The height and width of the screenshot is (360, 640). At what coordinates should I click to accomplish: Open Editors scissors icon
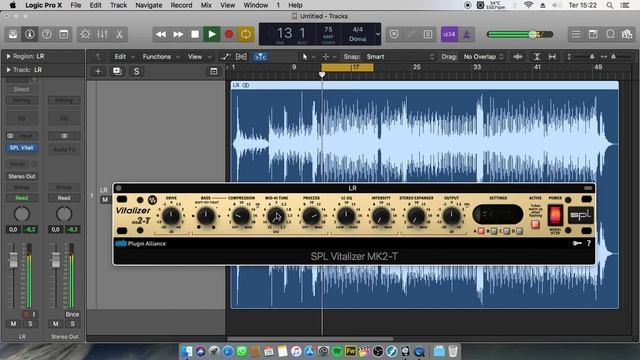[119, 34]
